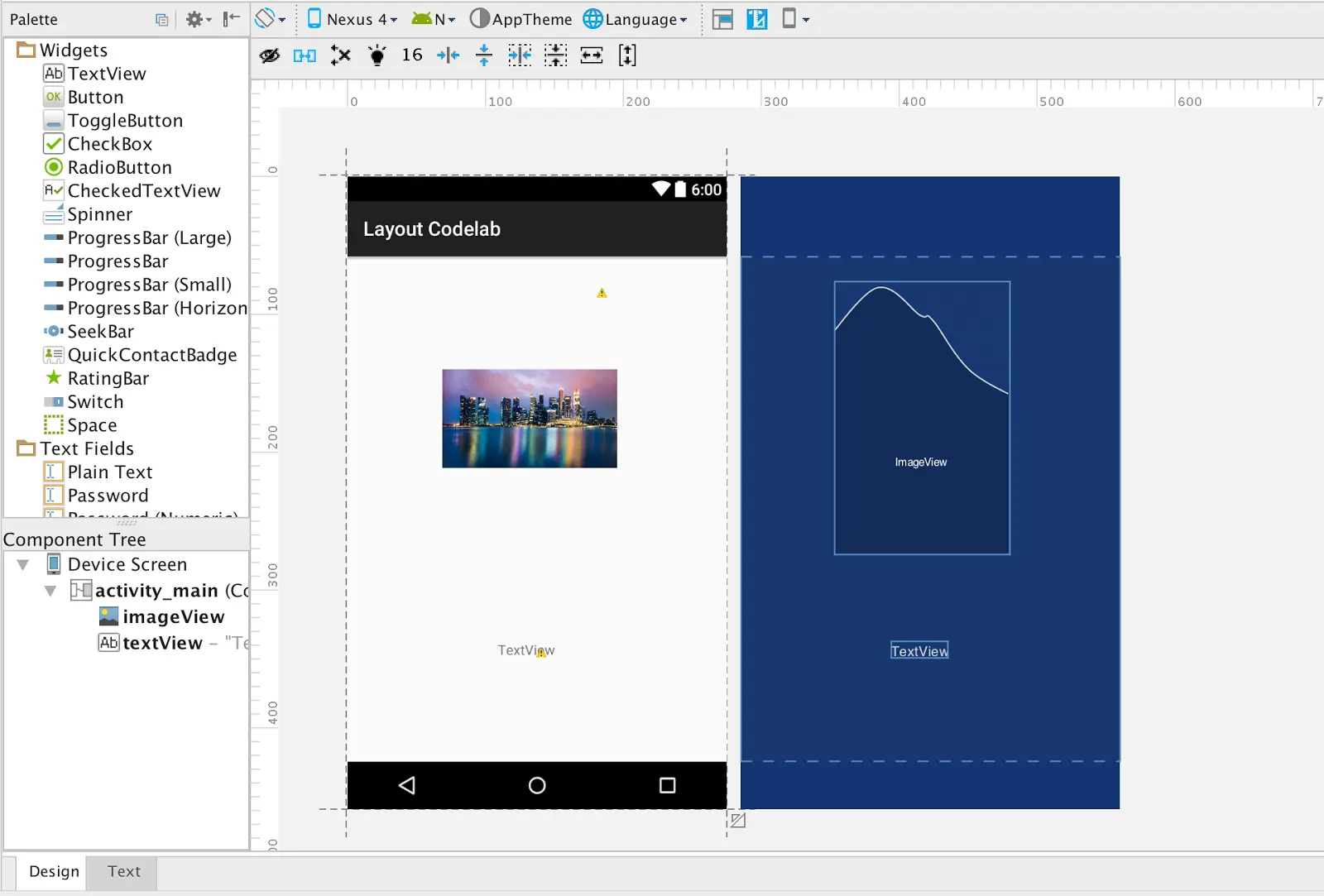Switch to the Design tab
The height and width of the screenshot is (896, 1324).
coord(54,871)
